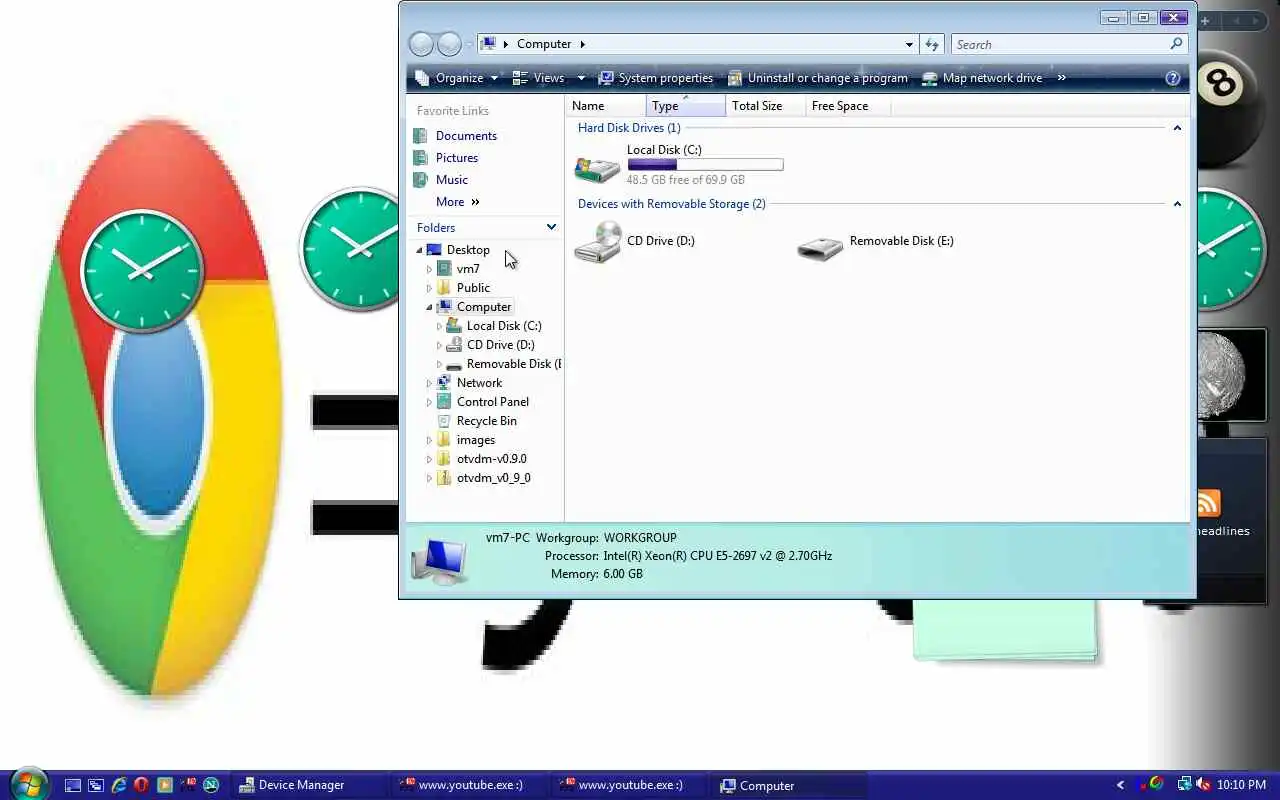Sort by Free Space column header
The width and height of the screenshot is (1280, 800).
coord(847,106)
